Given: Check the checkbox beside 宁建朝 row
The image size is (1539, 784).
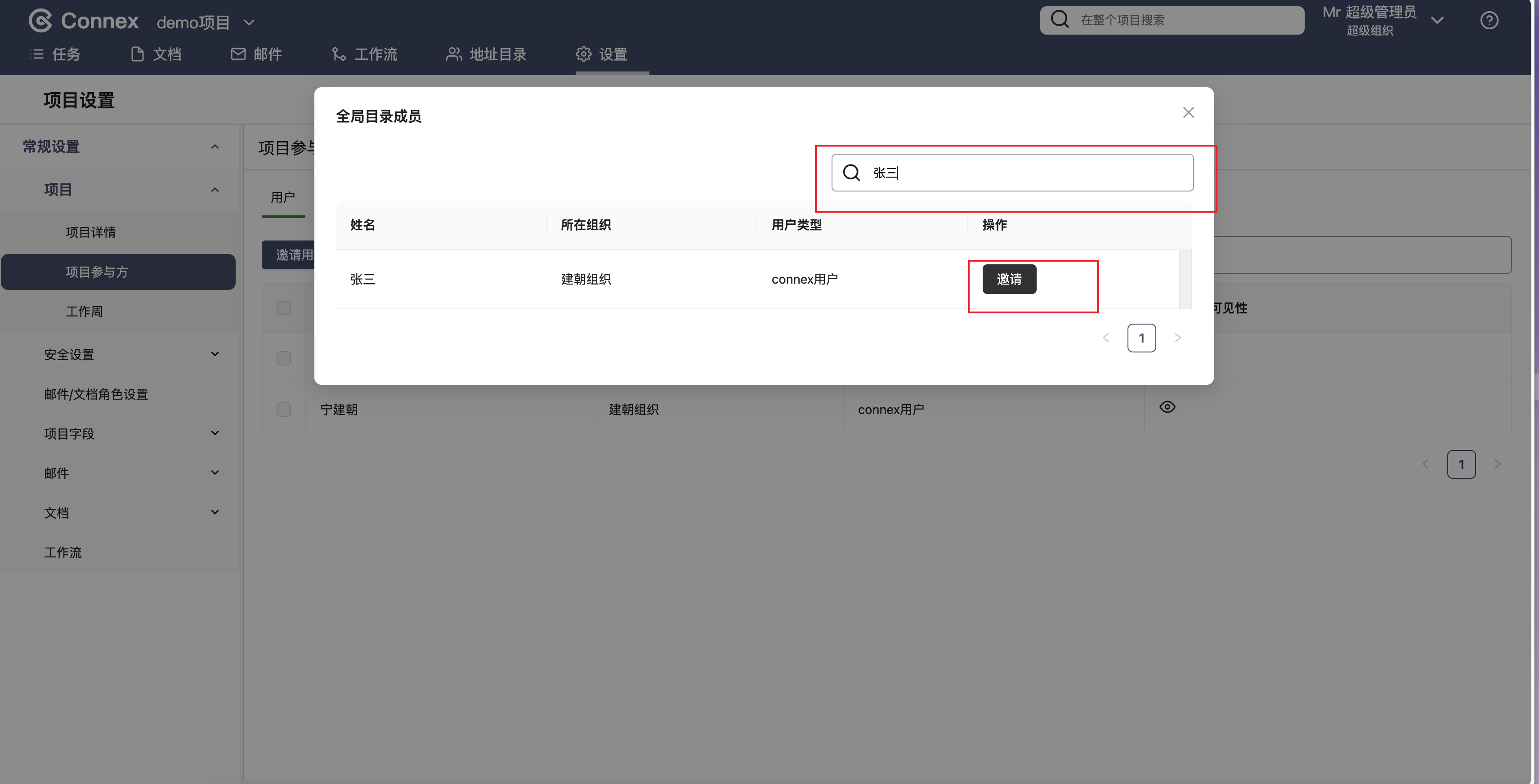Looking at the screenshot, I should [x=284, y=410].
